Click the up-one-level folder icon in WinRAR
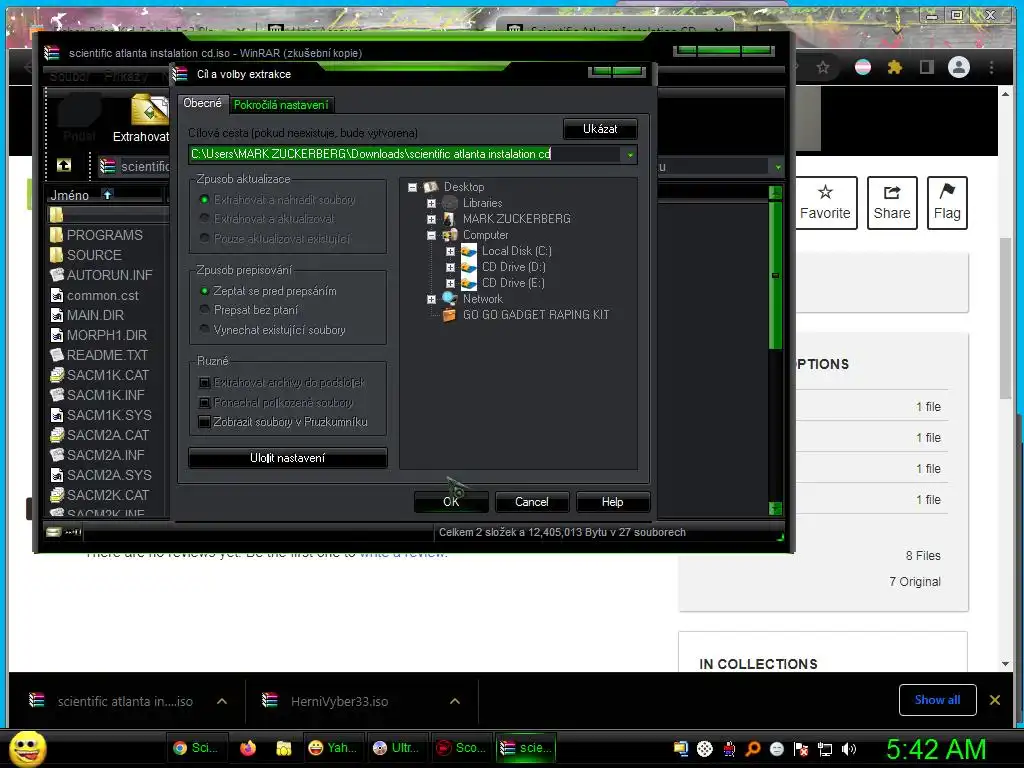 64,165
